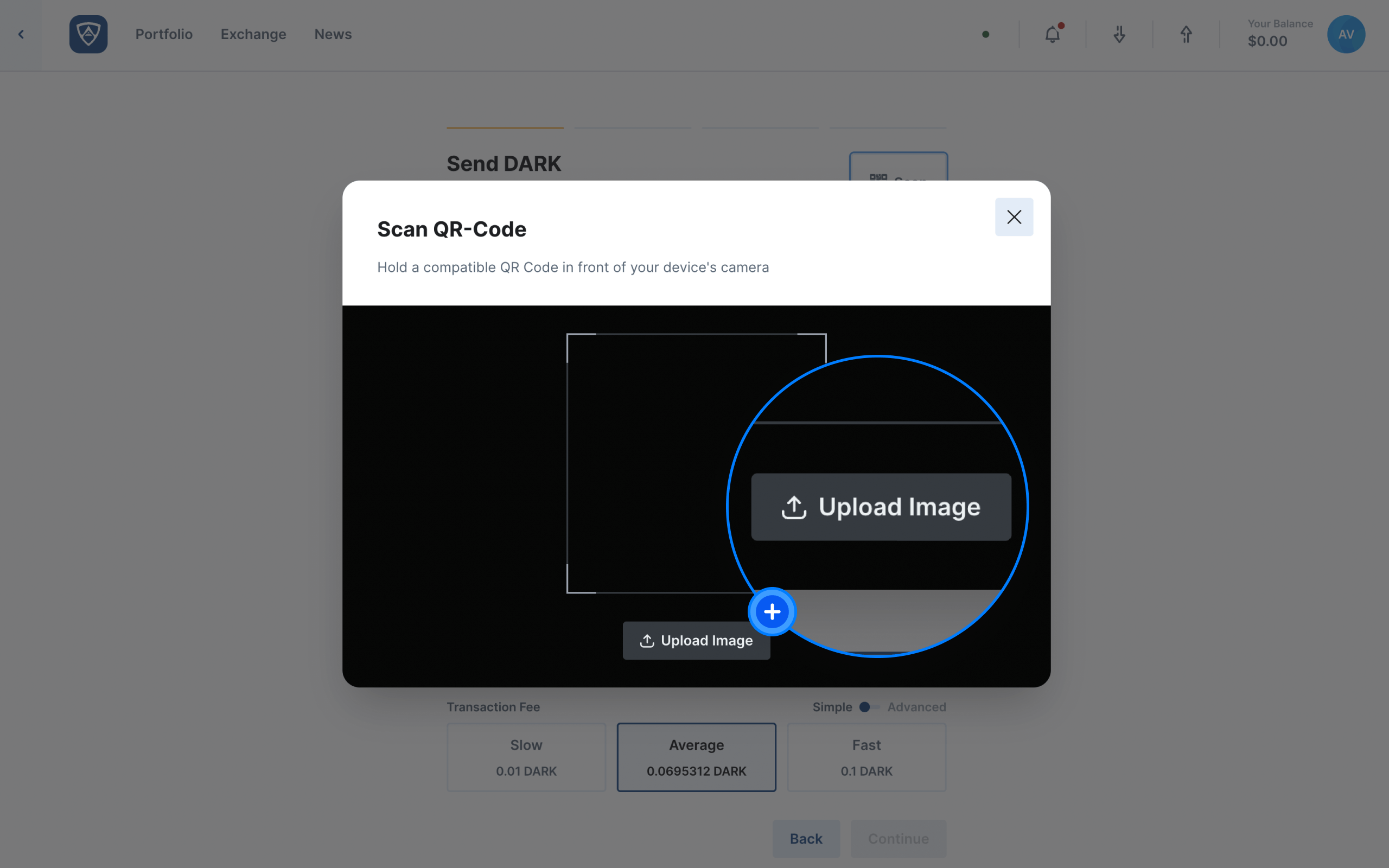Viewport: 1389px width, 868px height.
Task: Click the Scan QR button behind dialog
Action: 899,167
